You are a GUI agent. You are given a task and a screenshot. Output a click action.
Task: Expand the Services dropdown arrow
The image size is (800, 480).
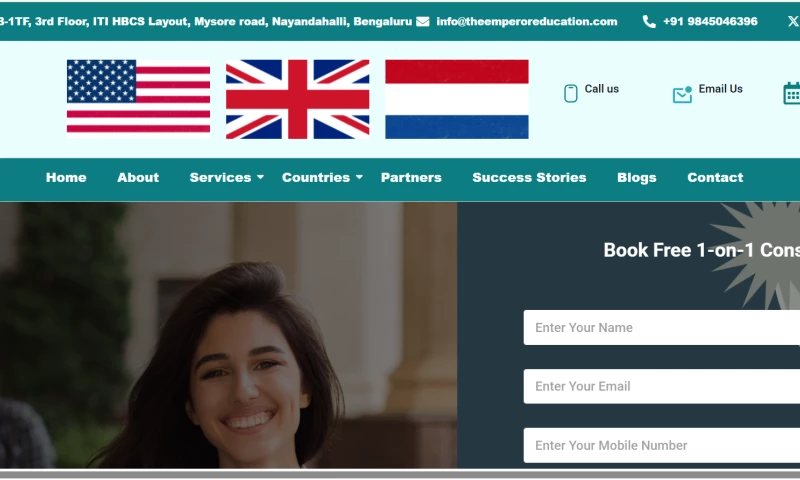pos(260,178)
